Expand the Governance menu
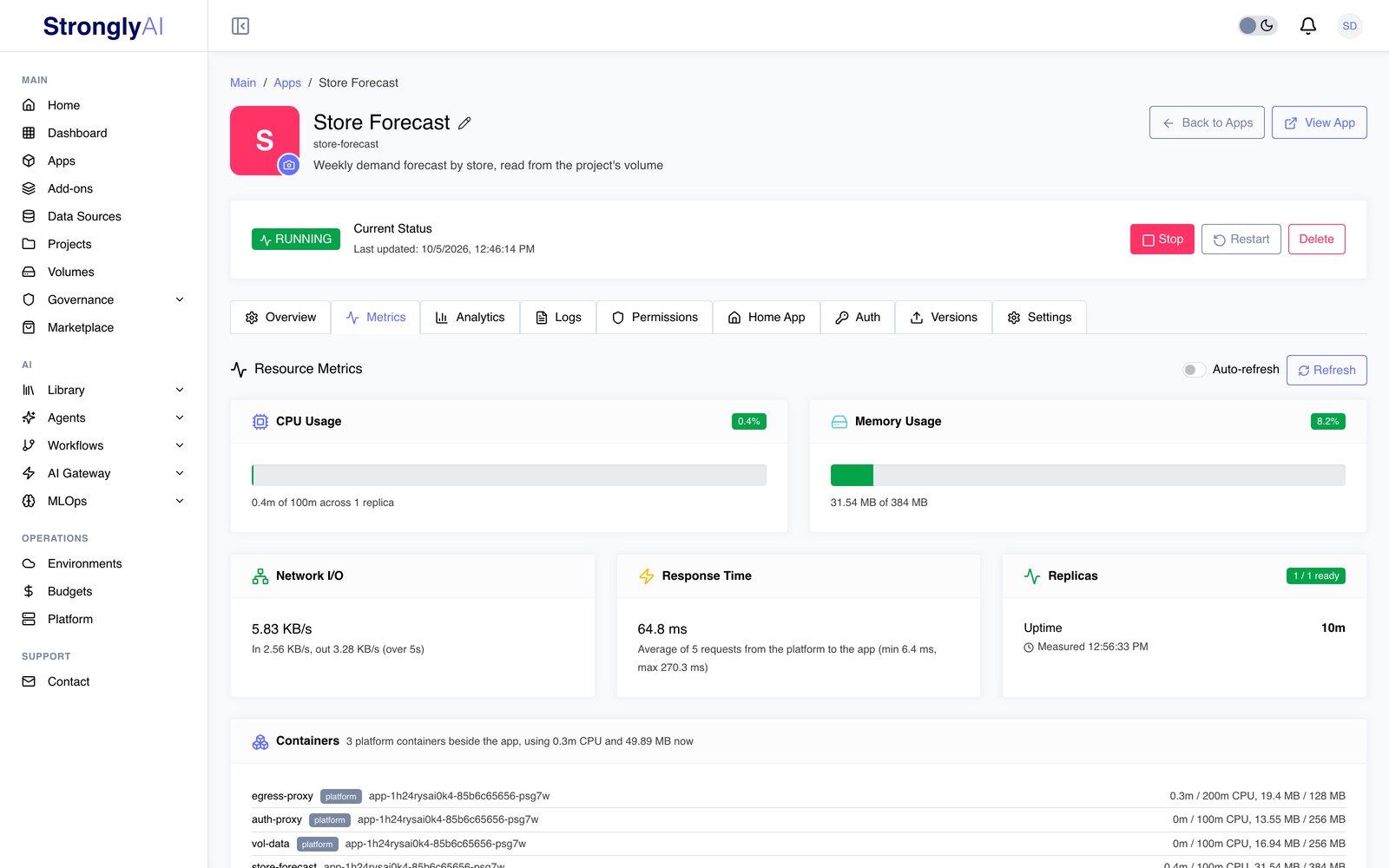 click(104, 299)
